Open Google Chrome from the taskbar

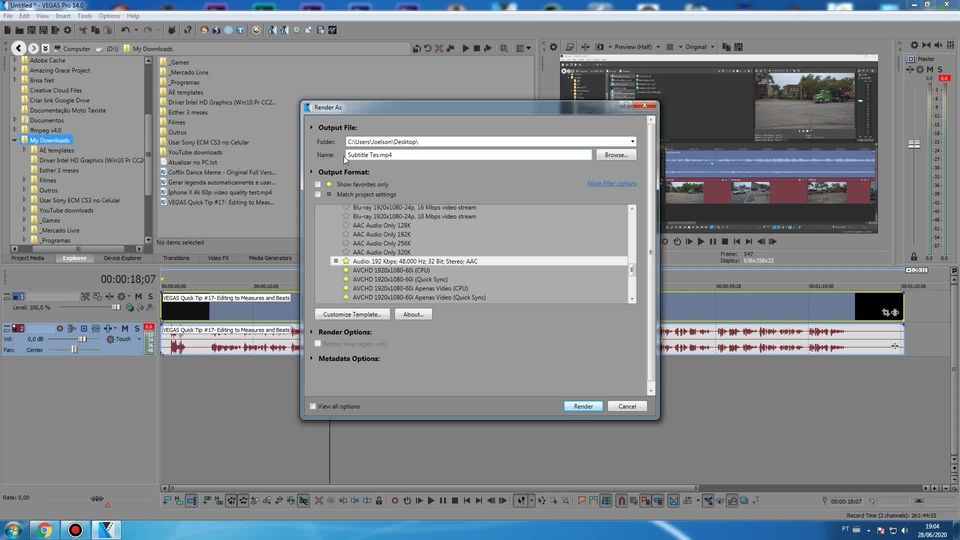44,530
